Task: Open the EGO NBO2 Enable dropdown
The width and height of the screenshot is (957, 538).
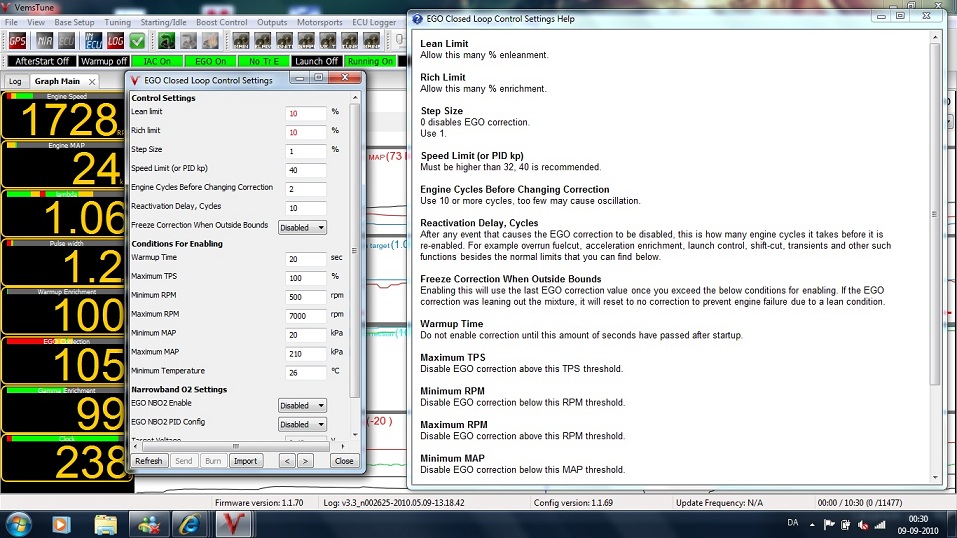Action: tap(302, 405)
